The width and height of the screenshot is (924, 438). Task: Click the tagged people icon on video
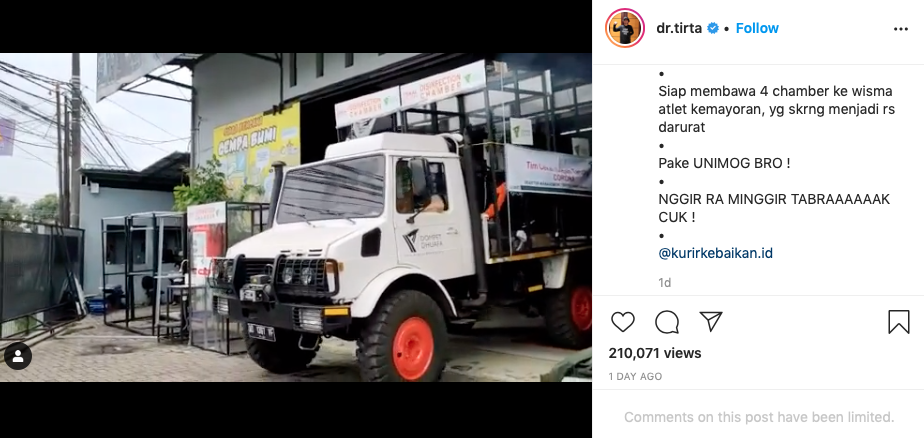pyautogui.click(x=18, y=356)
